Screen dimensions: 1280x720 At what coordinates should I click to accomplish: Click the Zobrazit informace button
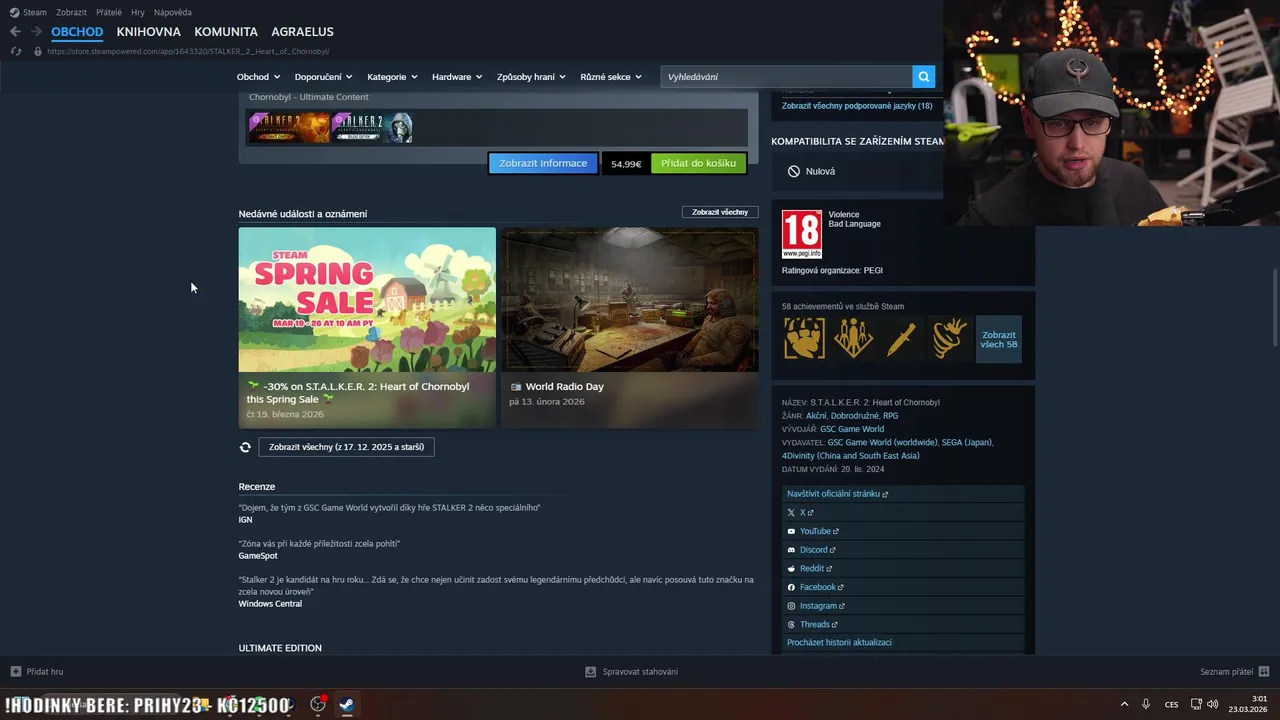click(543, 163)
